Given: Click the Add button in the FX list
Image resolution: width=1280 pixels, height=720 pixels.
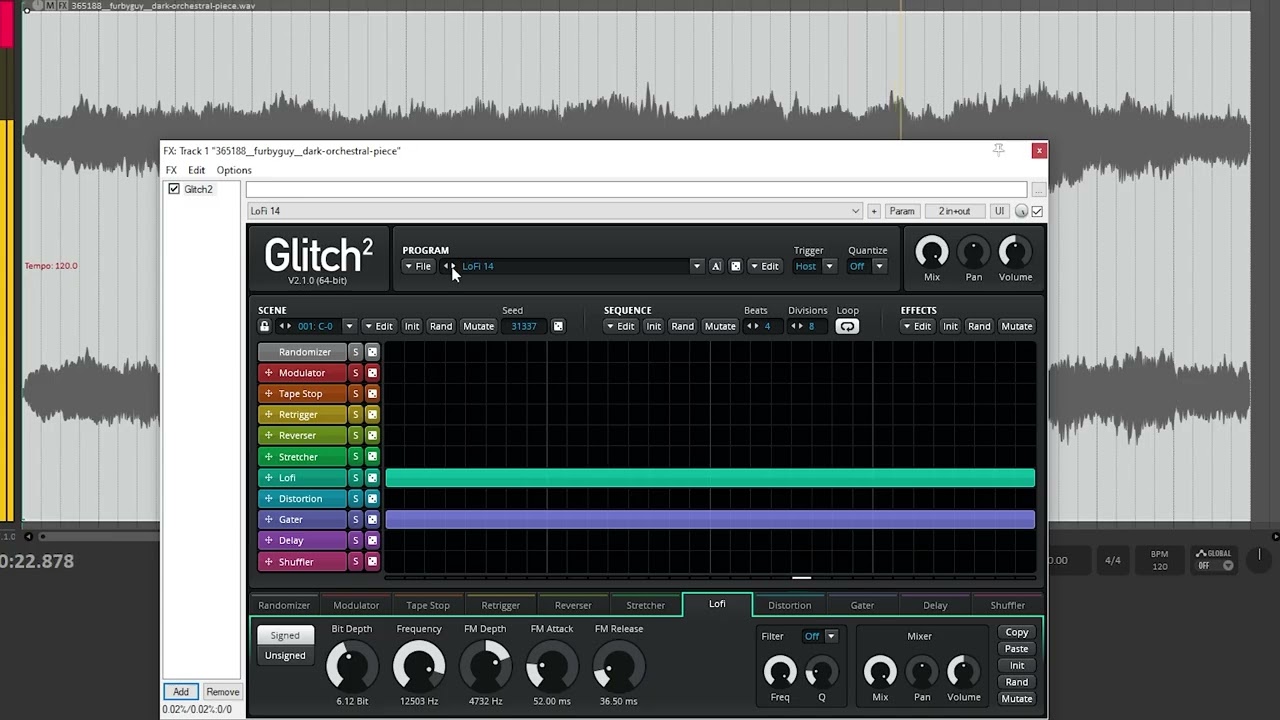Looking at the screenshot, I should (181, 692).
